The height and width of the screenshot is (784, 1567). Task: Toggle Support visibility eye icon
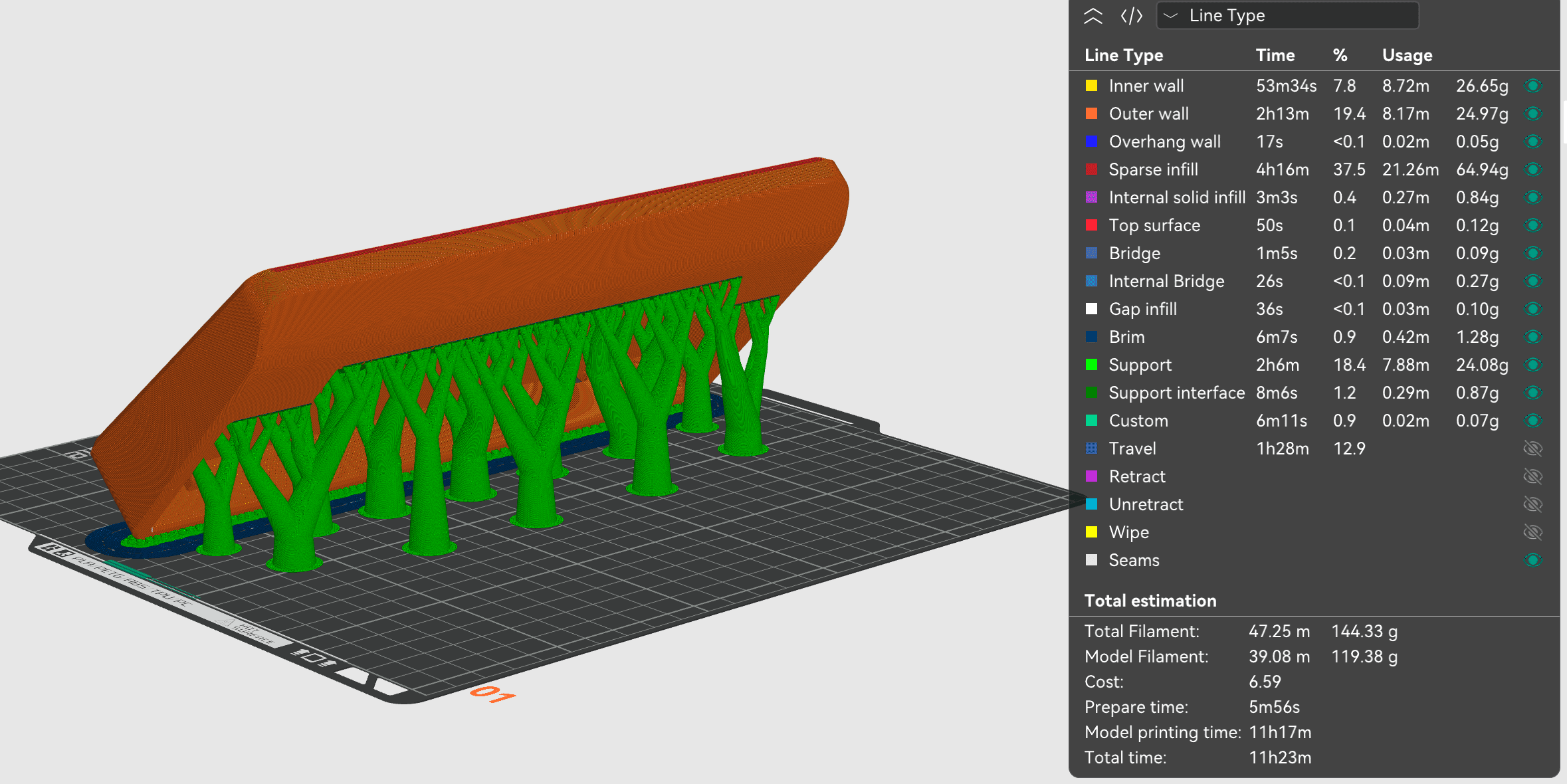(x=1532, y=365)
